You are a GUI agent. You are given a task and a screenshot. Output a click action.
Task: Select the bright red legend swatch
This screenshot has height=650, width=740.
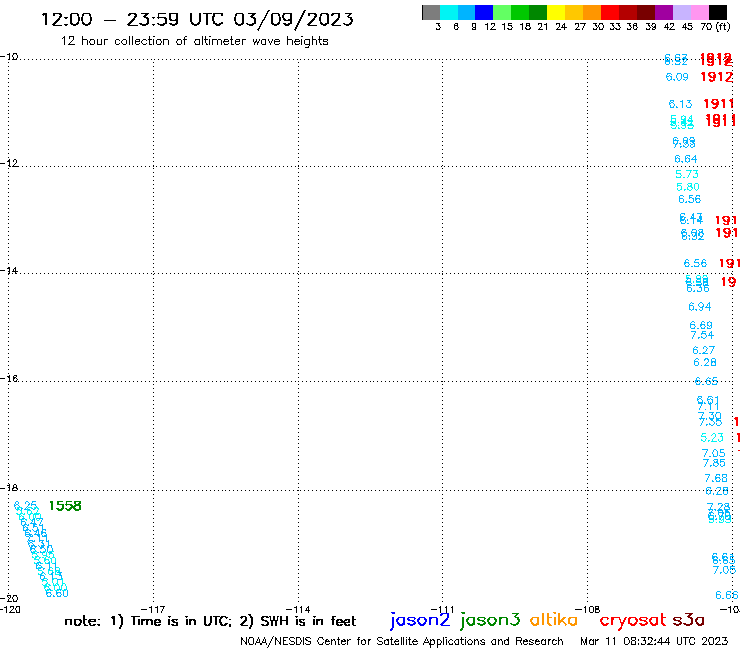pos(610,12)
